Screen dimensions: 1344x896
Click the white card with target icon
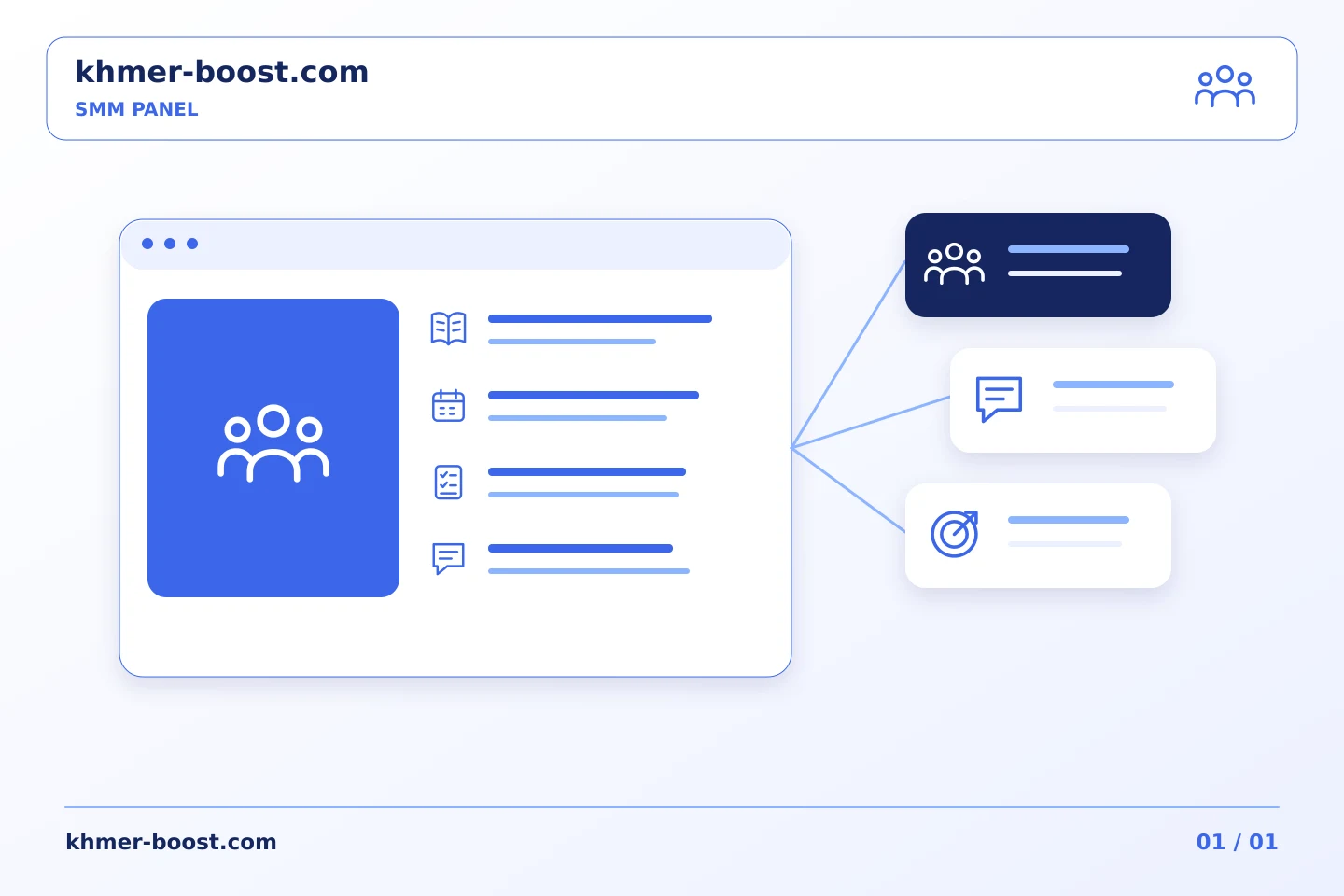point(1038,536)
